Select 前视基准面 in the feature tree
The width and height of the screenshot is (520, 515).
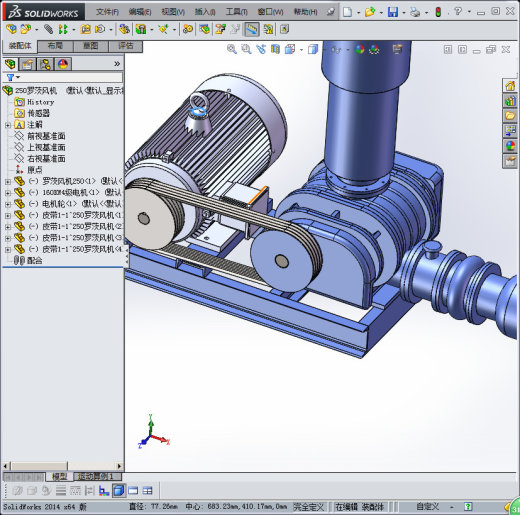tap(46, 136)
